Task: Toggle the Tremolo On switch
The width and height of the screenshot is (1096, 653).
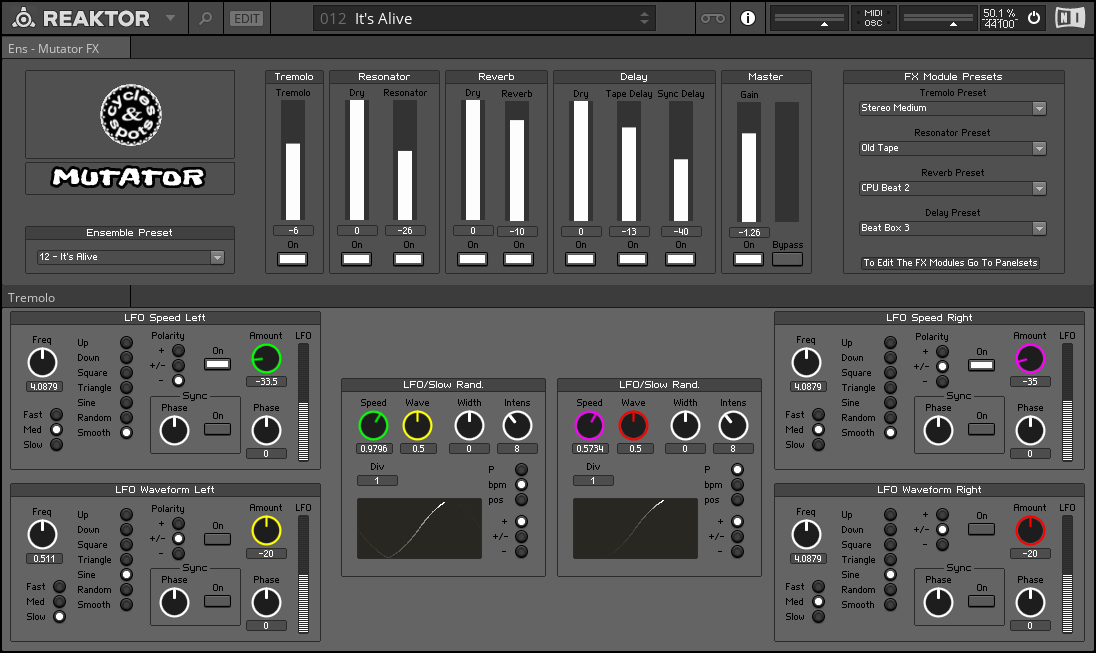Action: click(x=292, y=259)
